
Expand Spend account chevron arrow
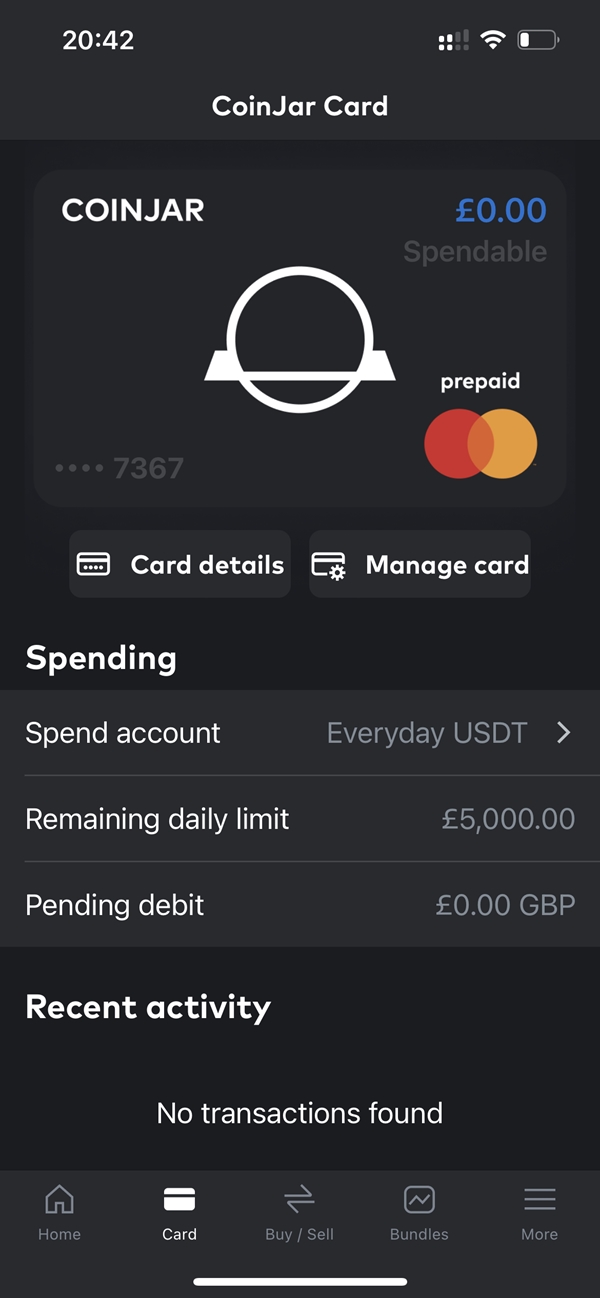click(564, 733)
